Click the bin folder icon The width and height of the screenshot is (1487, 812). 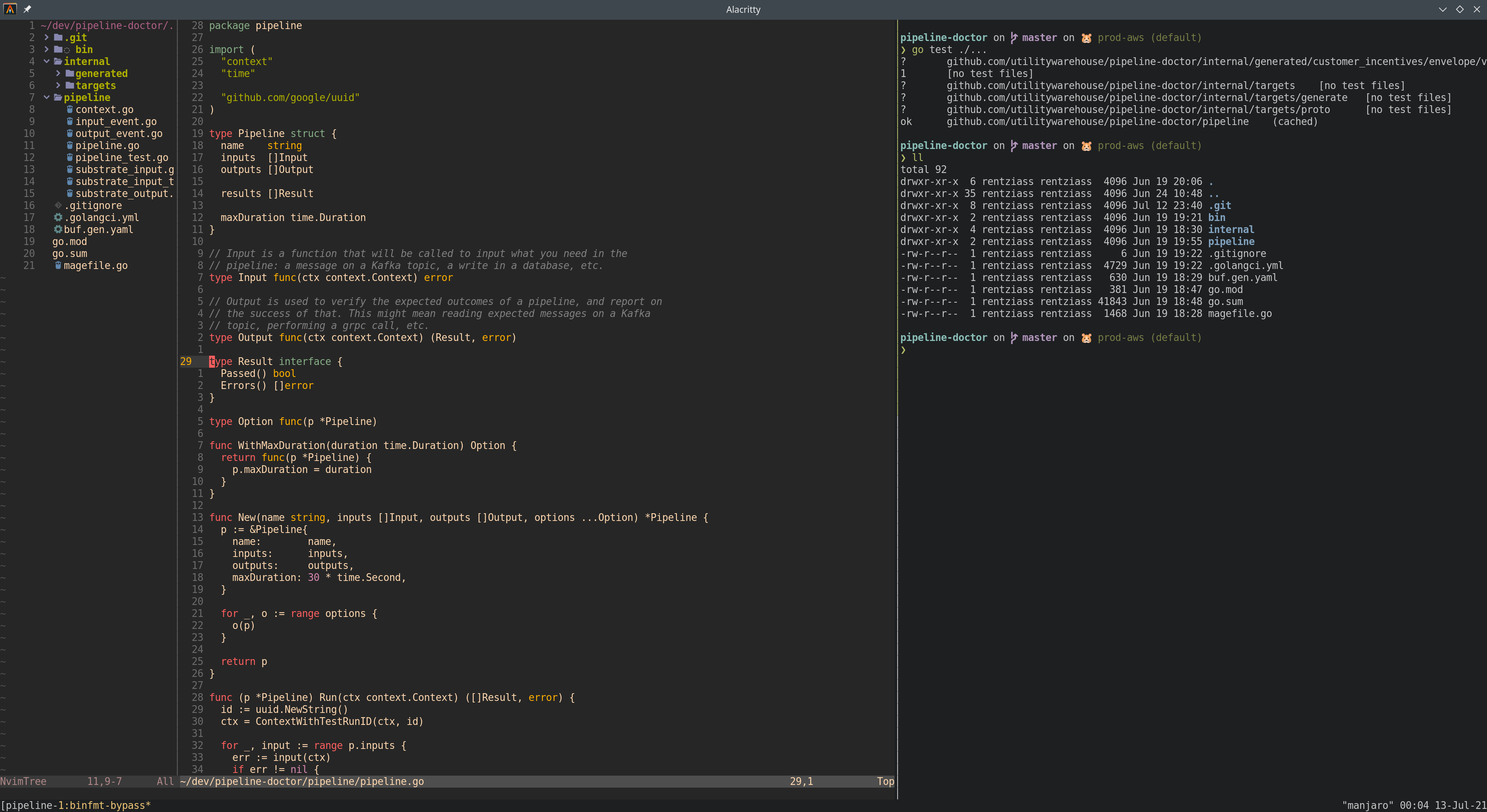tap(58, 50)
